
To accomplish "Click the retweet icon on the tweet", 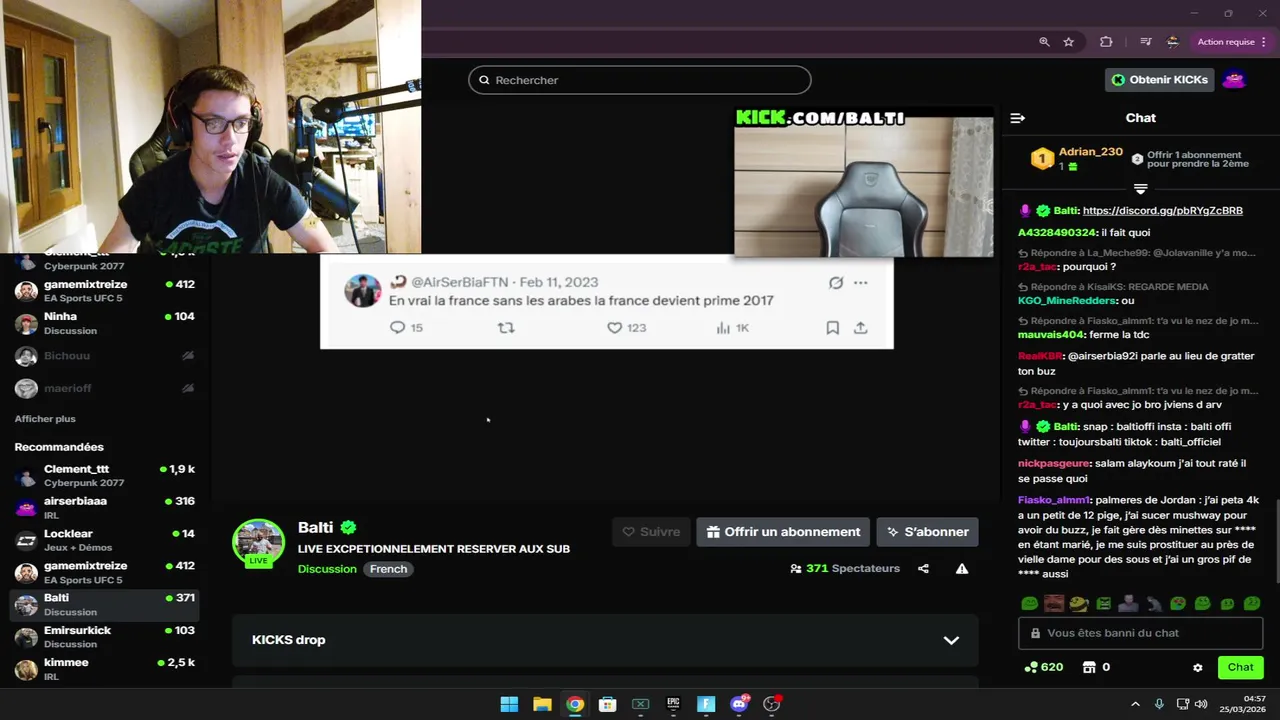I will (506, 328).
